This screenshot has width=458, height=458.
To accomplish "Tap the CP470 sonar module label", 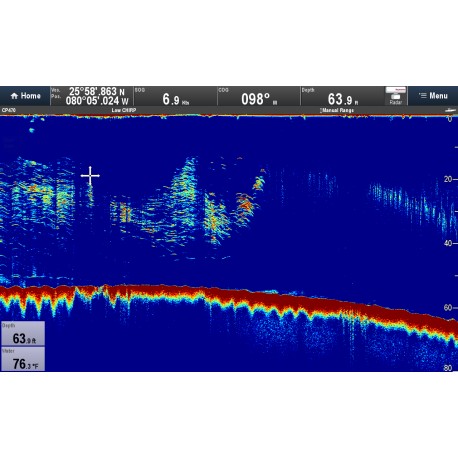I will pyautogui.click(x=9, y=110).
